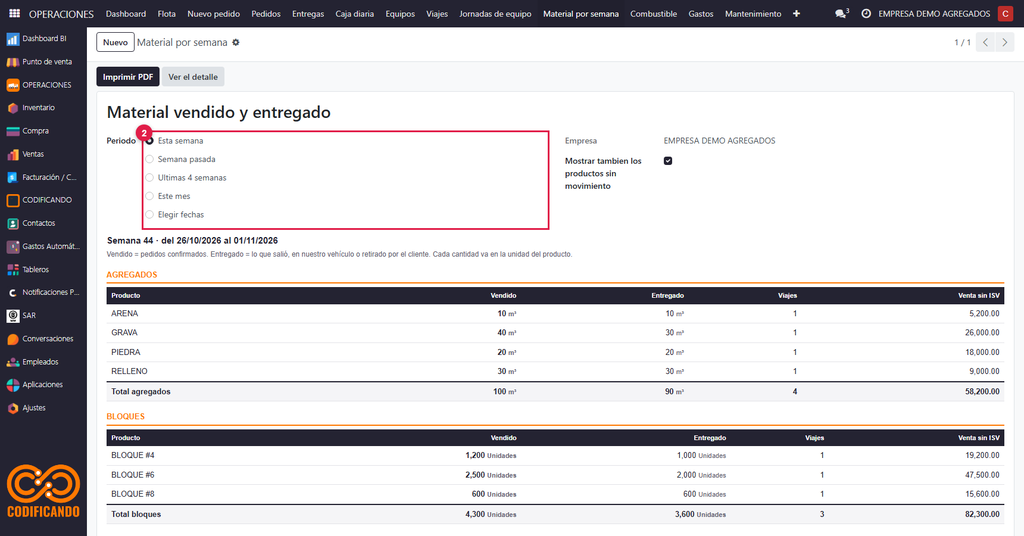Click Imprimir PDF button
Image resolution: width=1024 pixels, height=536 pixels.
click(128, 77)
